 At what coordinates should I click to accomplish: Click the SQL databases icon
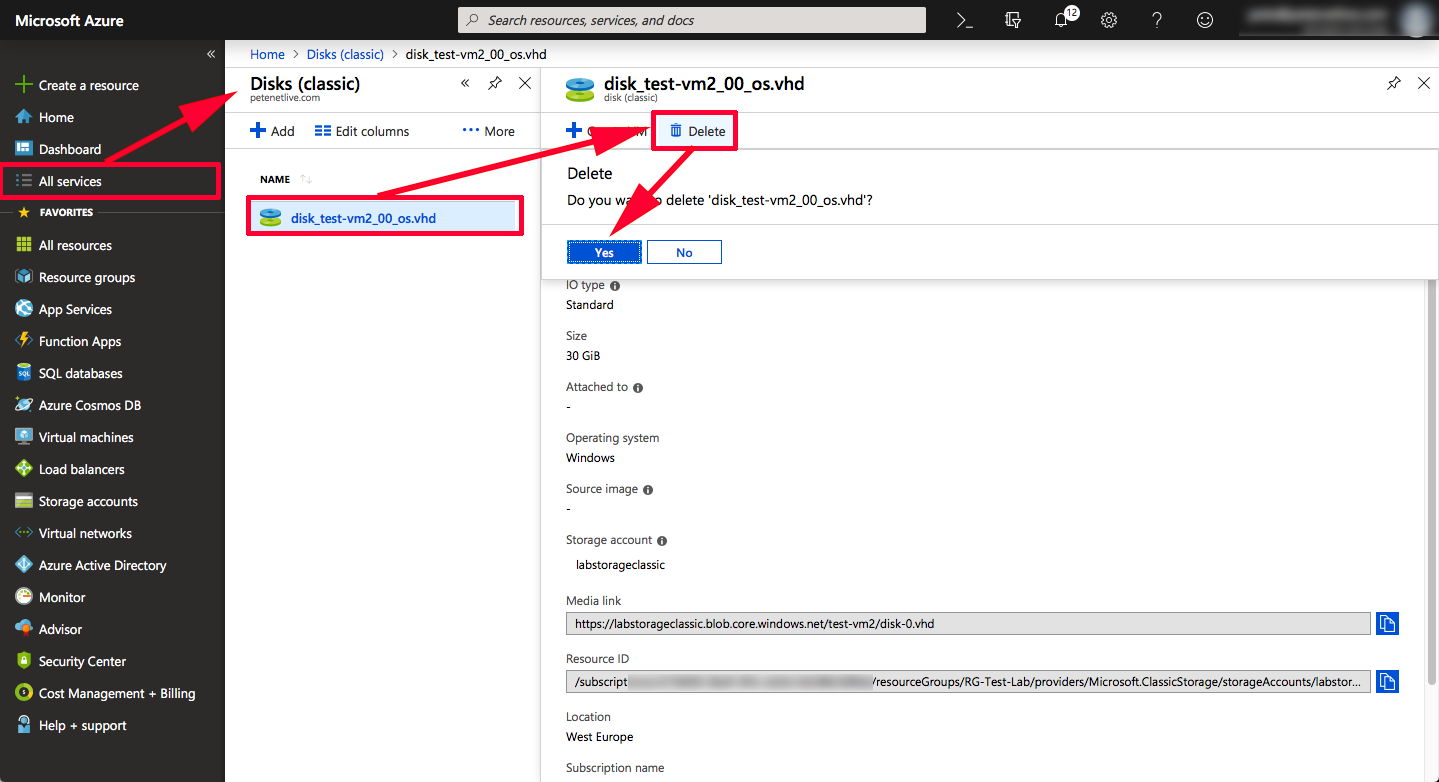[24, 373]
